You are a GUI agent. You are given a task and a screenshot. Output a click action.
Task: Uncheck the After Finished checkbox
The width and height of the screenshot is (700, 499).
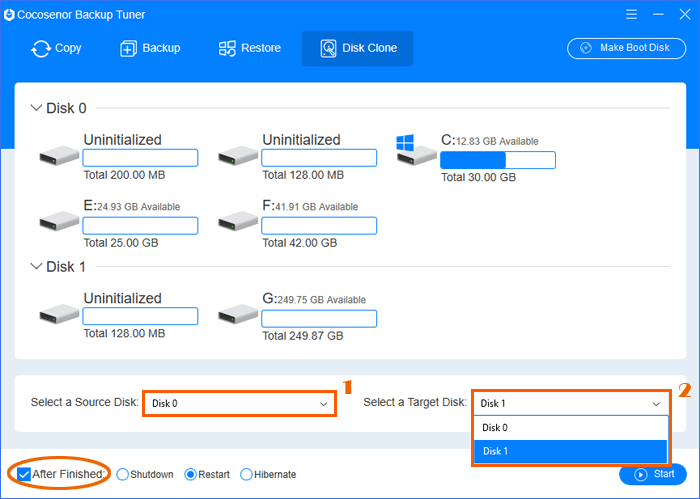tap(24, 474)
